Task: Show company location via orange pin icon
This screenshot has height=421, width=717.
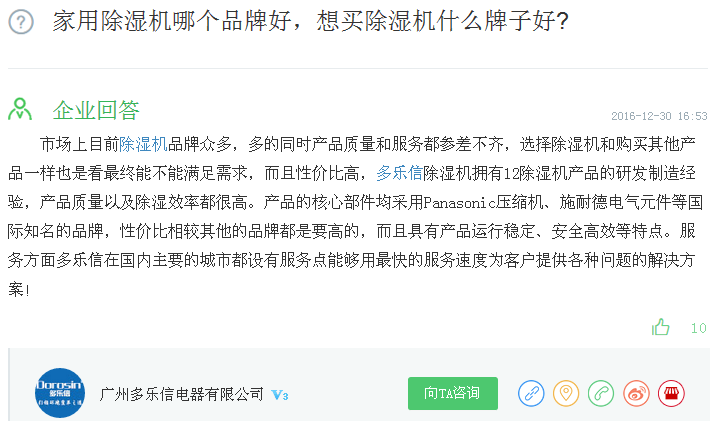Action: point(566,393)
